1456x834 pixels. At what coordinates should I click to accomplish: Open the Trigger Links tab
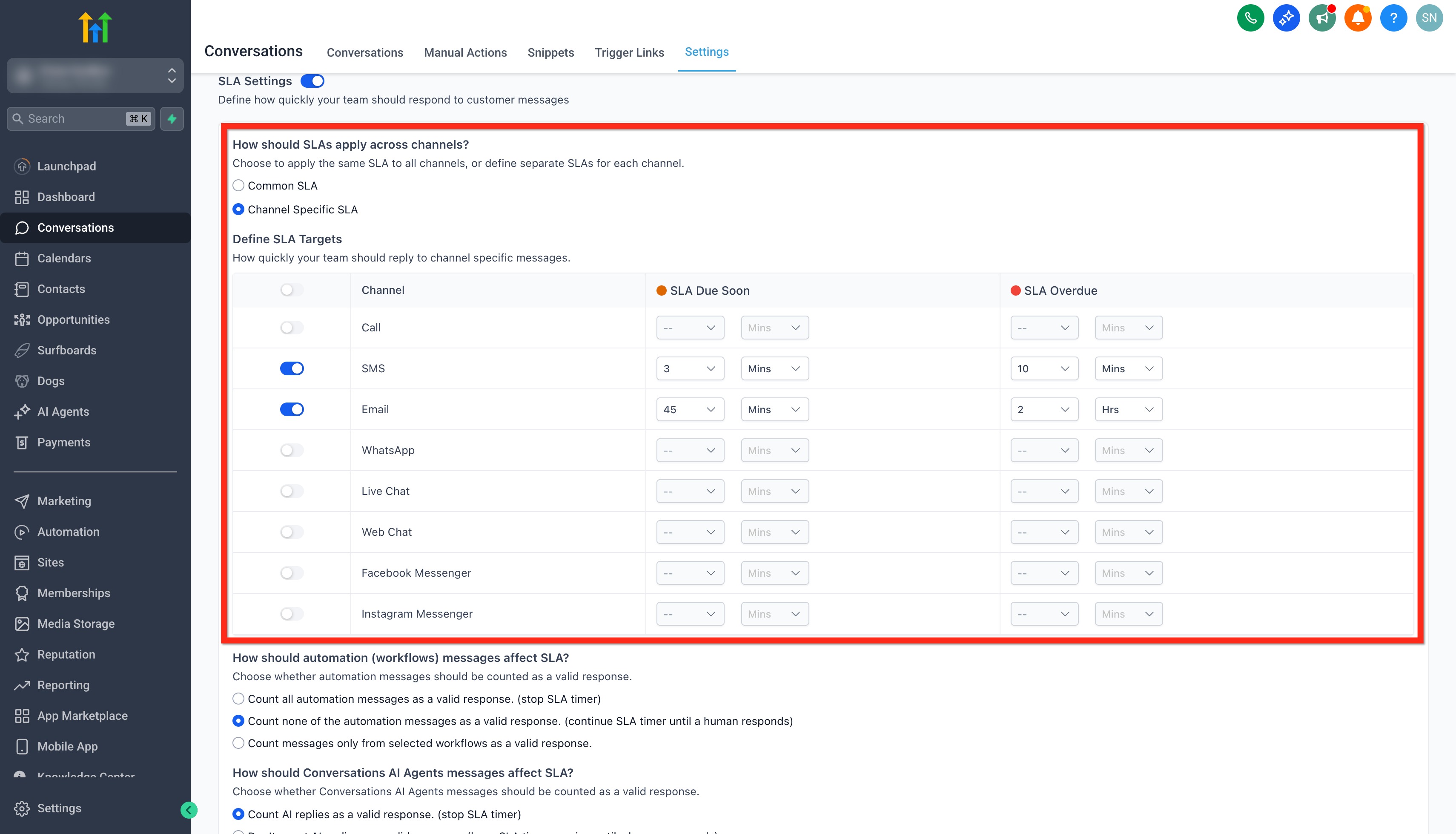coord(629,53)
